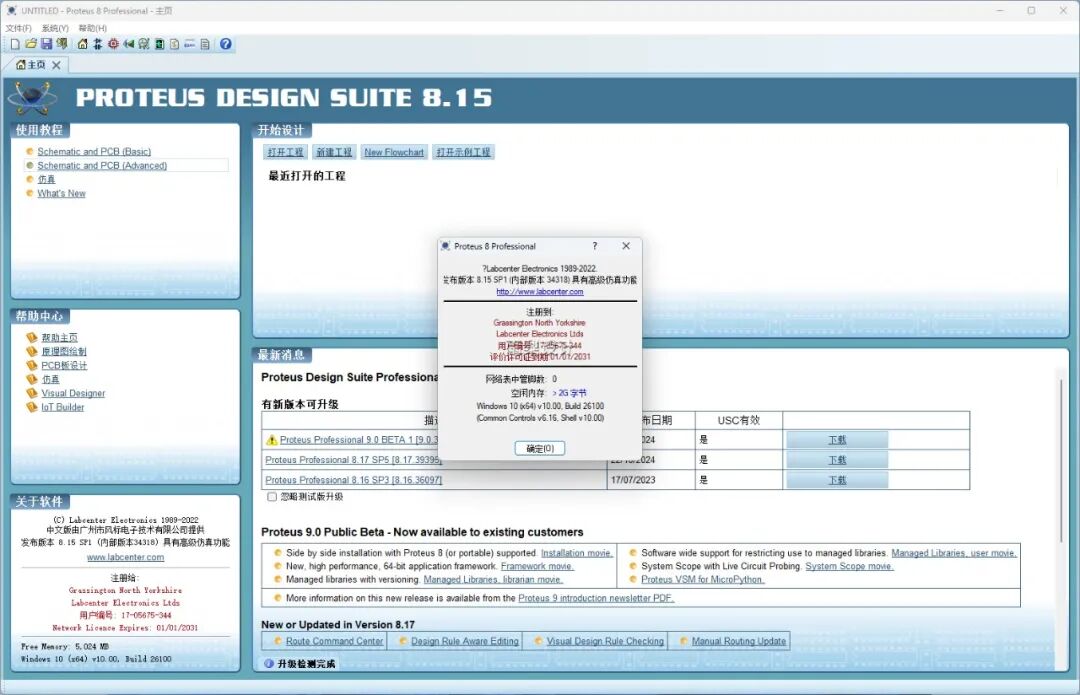Open the 系统(Y) menu
Viewport: 1080px width, 695px height.
pos(55,28)
